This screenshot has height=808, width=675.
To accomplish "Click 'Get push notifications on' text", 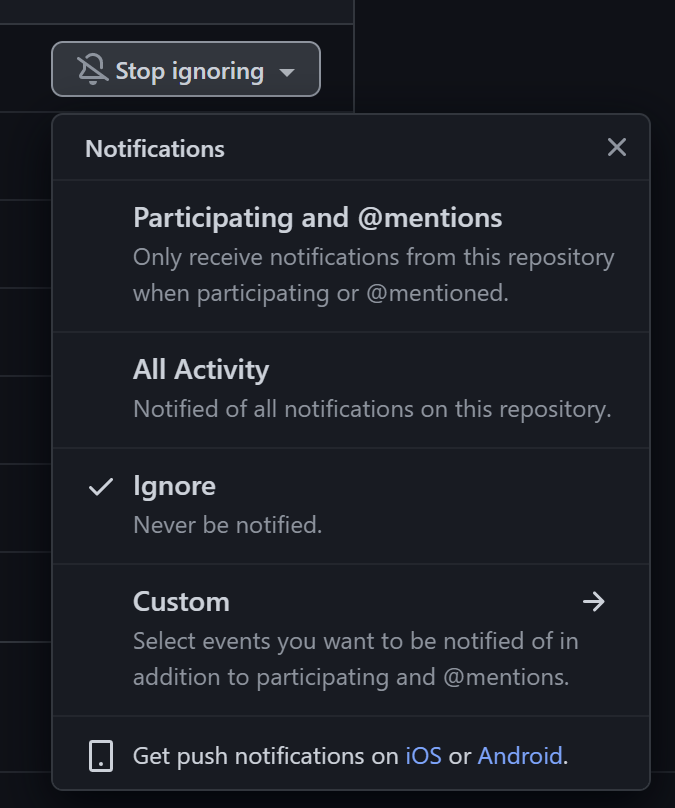I will [265, 756].
